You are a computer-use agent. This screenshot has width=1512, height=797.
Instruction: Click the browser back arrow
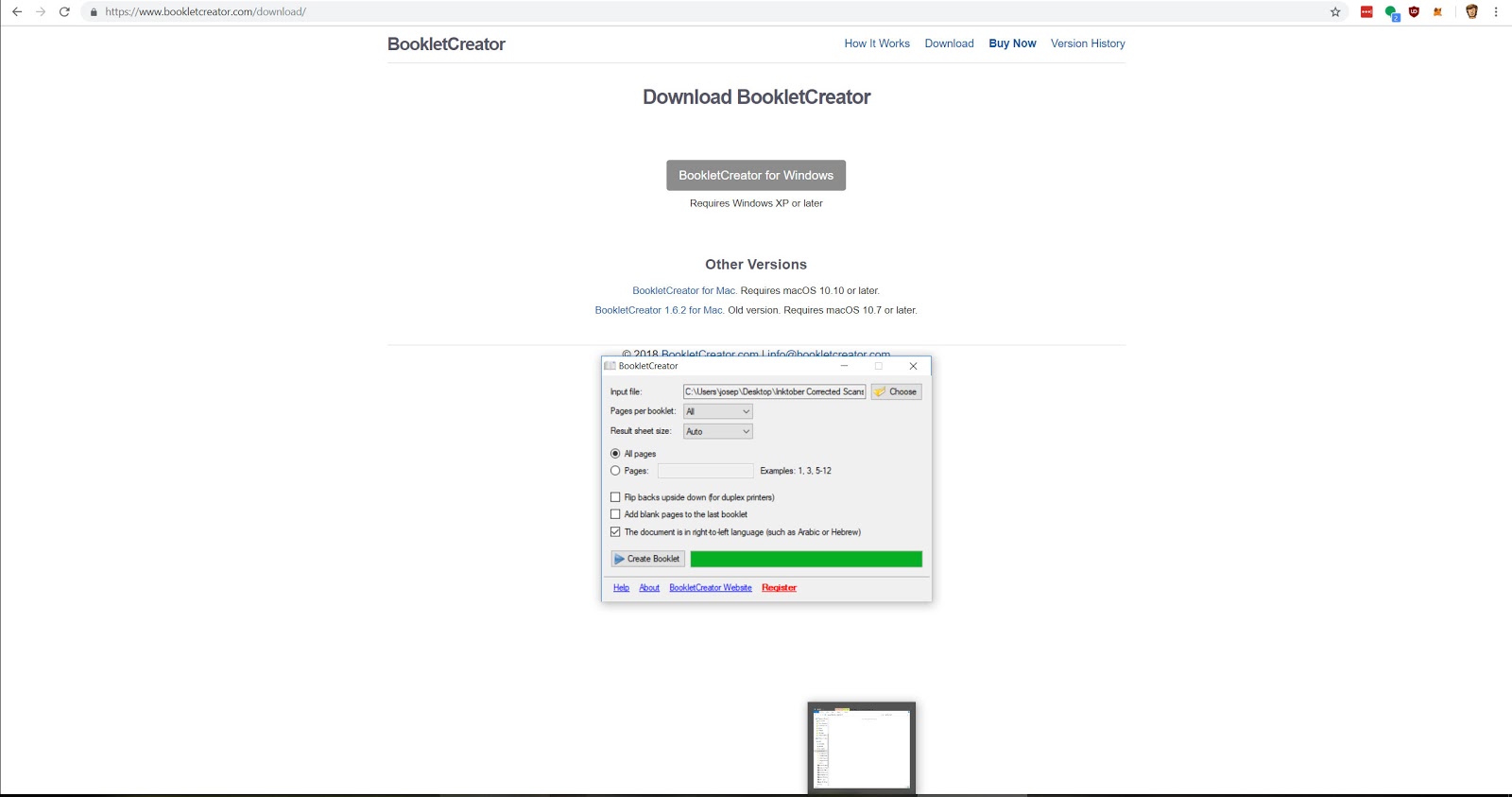[16, 12]
